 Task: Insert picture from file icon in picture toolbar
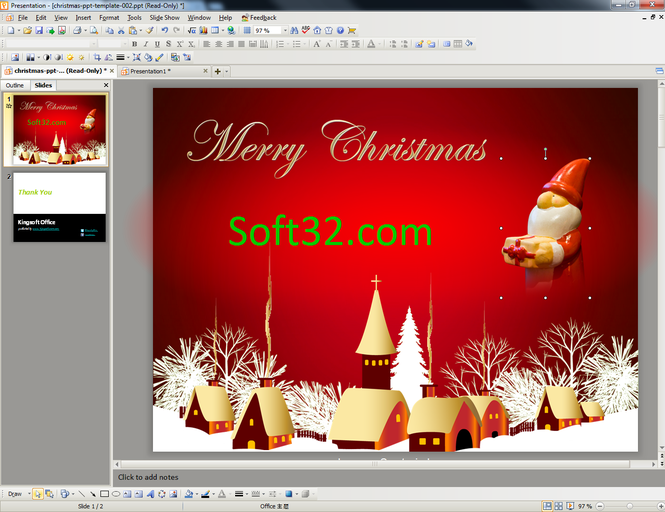(x=15, y=57)
